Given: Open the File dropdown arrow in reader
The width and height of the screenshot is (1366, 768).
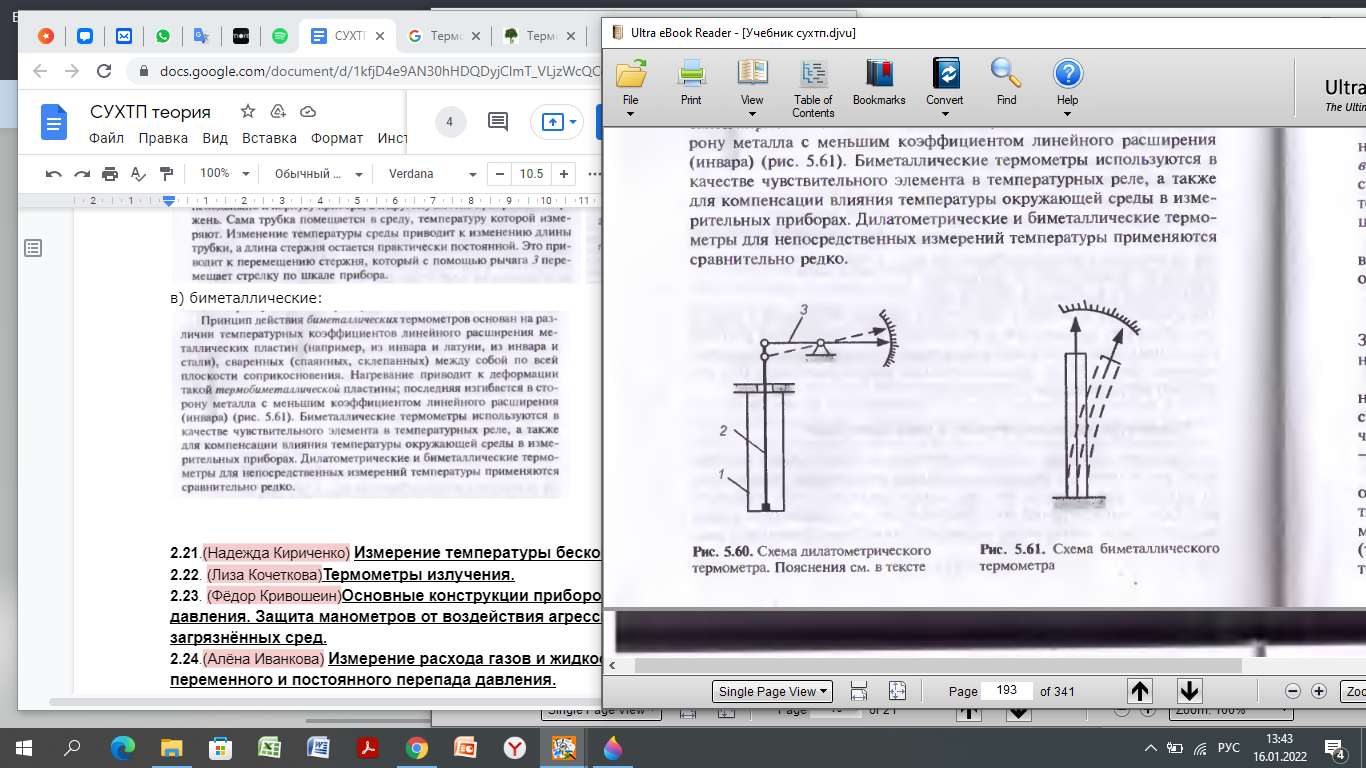Looking at the screenshot, I should point(631,114).
